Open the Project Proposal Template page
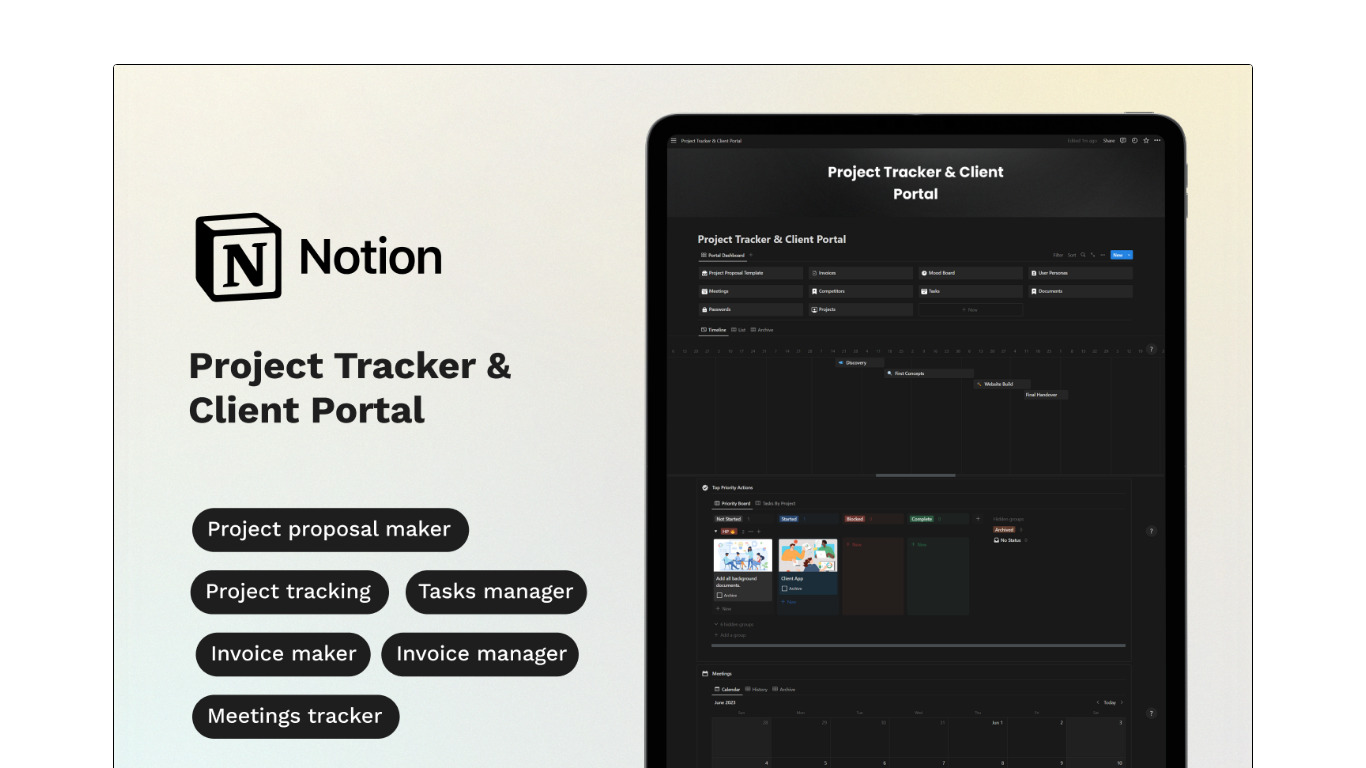The height and width of the screenshot is (768, 1366). 751,273
